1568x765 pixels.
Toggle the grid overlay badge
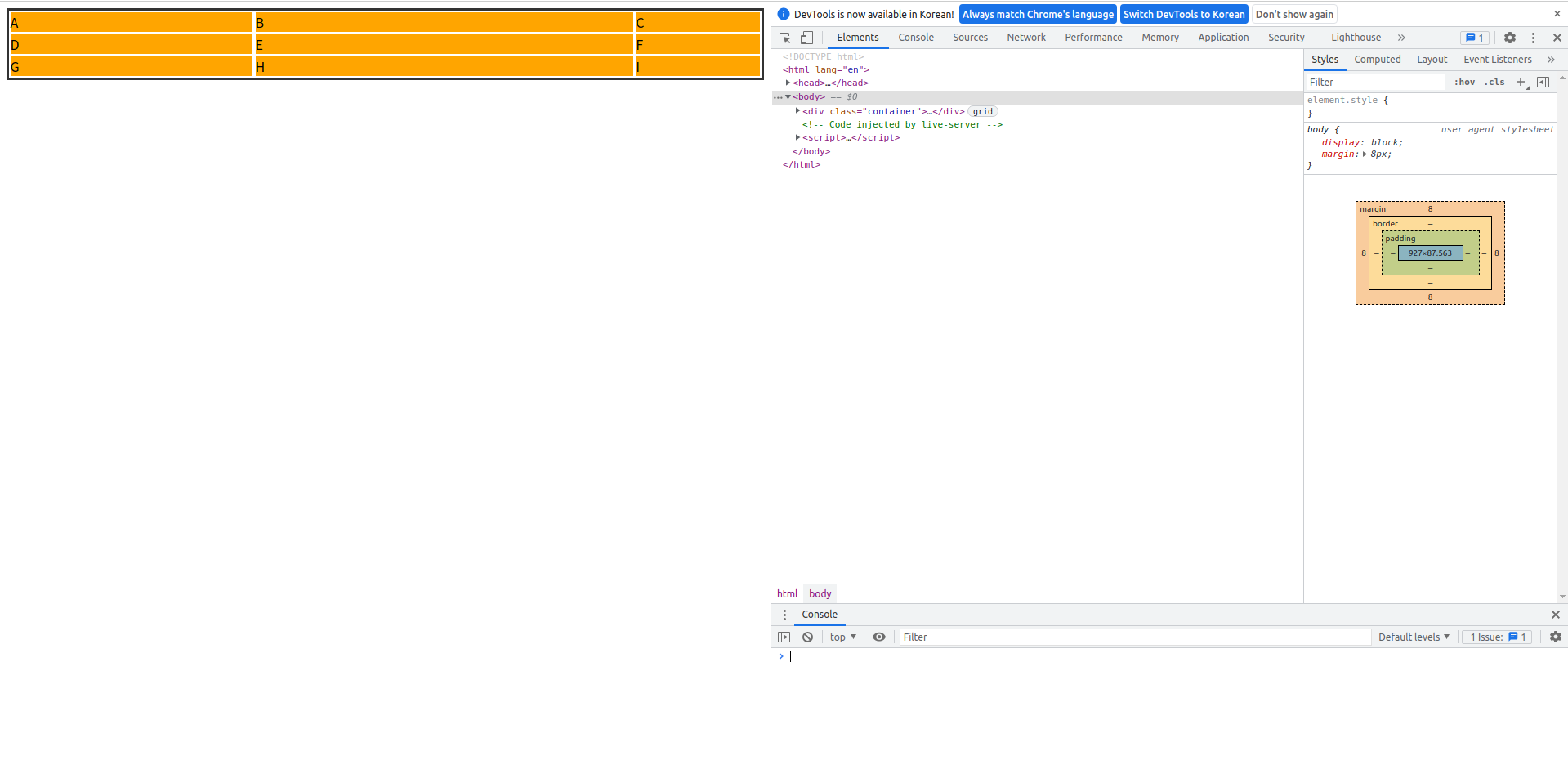click(x=983, y=111)
